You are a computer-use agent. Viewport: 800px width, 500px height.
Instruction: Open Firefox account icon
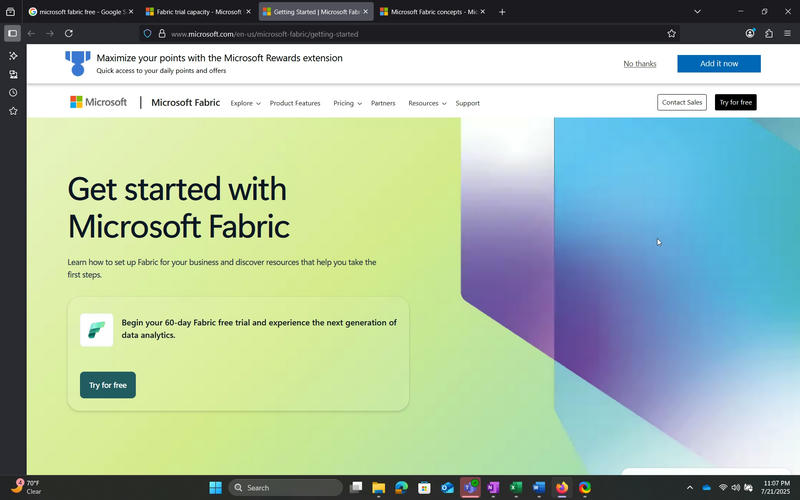pyautogui.click(x=750, y=34)
